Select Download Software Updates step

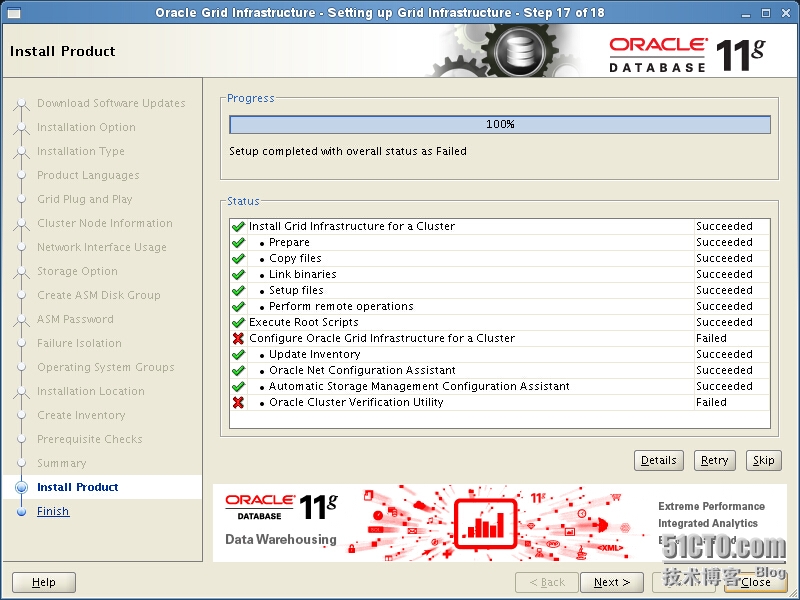tap(111, 103)
